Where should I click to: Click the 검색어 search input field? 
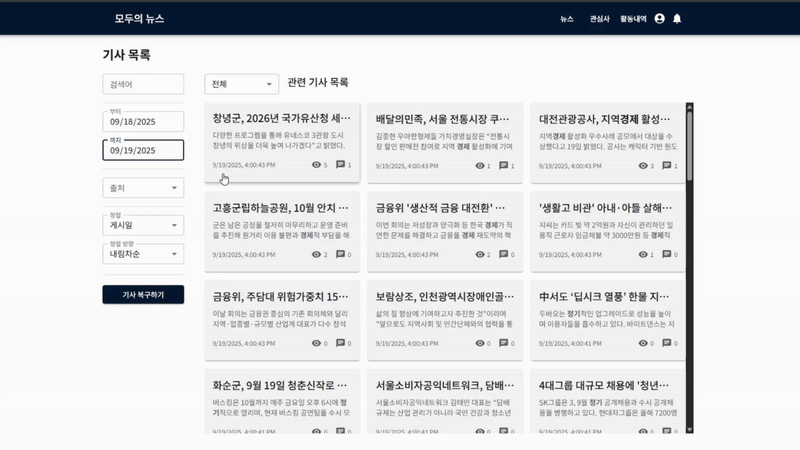(x=143, y=85)
